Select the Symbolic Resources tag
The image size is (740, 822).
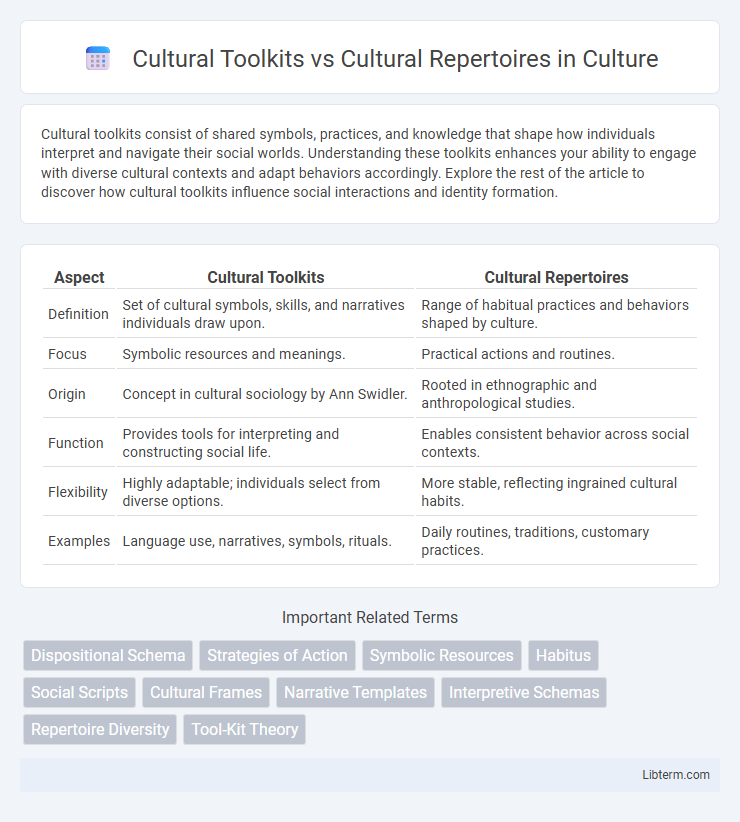point(442,655)
